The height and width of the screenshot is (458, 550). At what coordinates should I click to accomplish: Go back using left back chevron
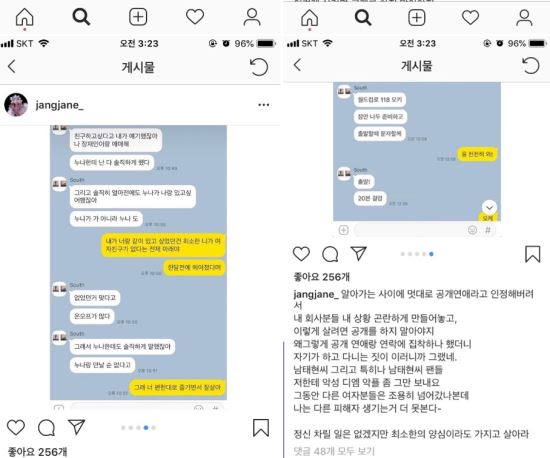tap(12, 66)
